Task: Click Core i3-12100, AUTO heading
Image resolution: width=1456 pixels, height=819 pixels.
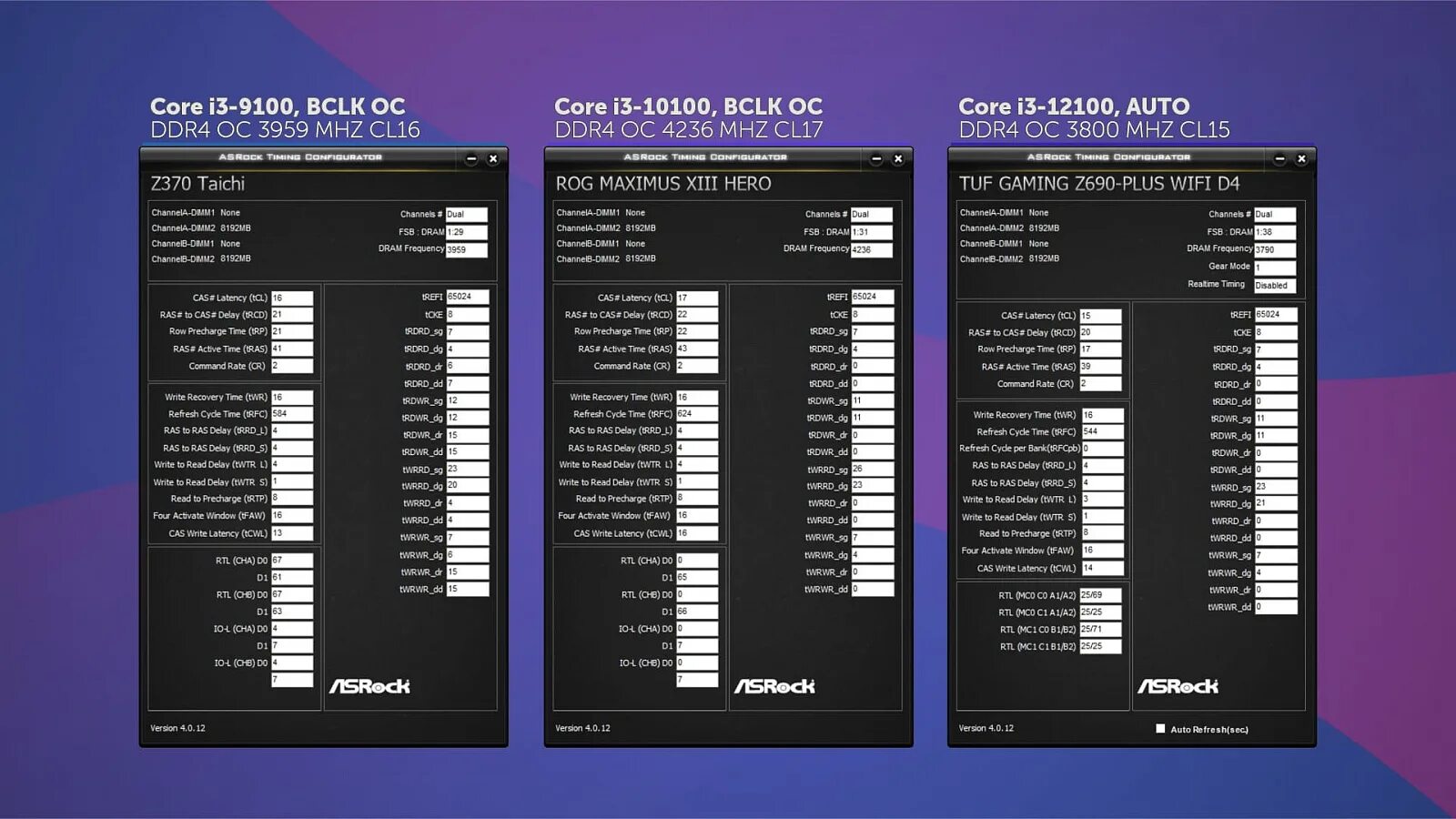Action: click(1074, 106)
